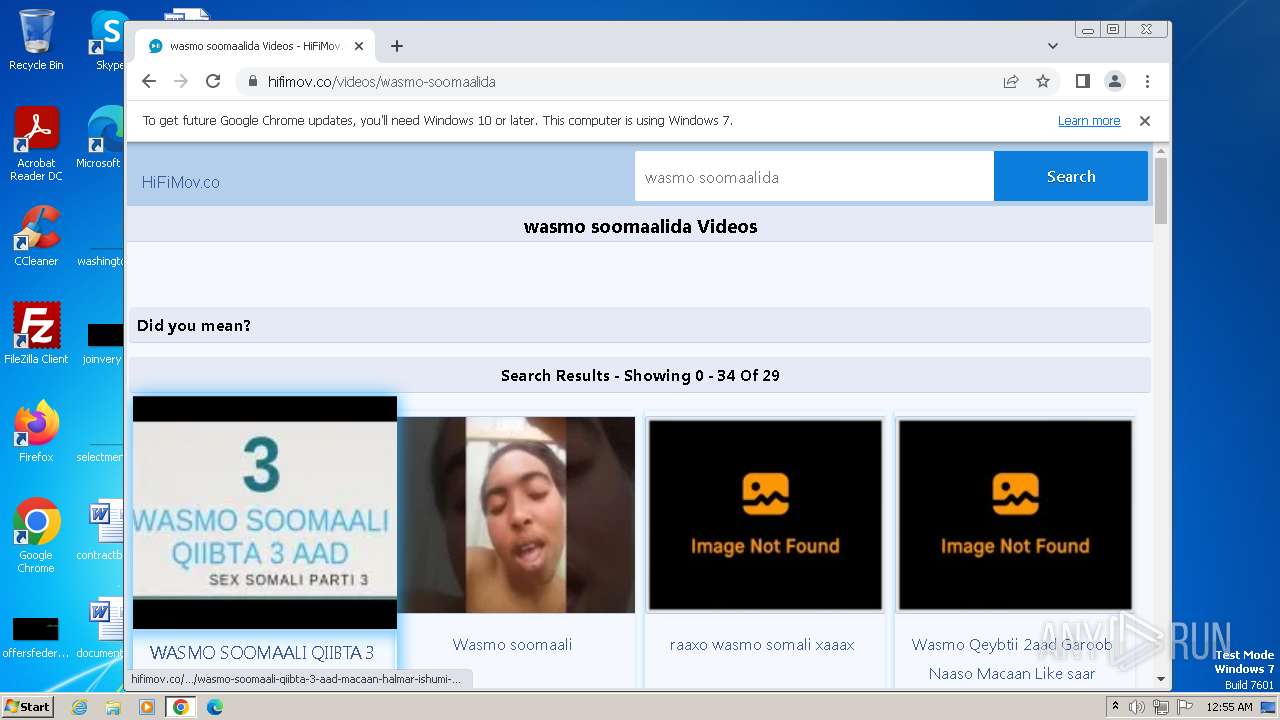Viewport: 1280px width, 720px height.
Task: Open the Windows Start menu
Action: [x=28, y=706]
